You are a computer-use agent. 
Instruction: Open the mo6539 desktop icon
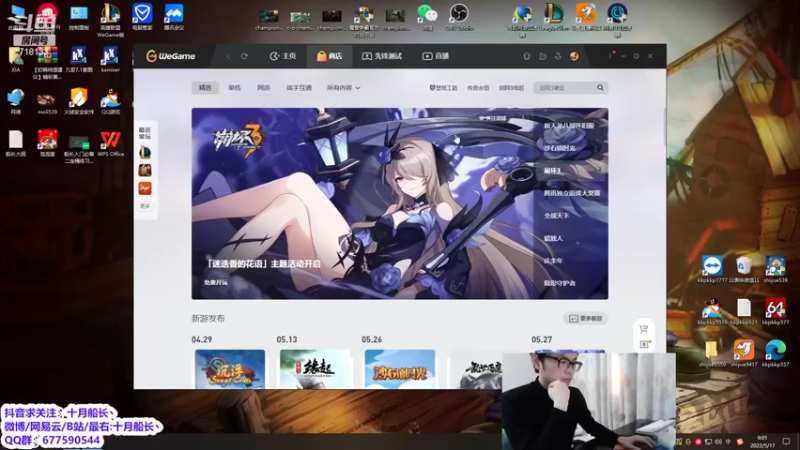47,101
